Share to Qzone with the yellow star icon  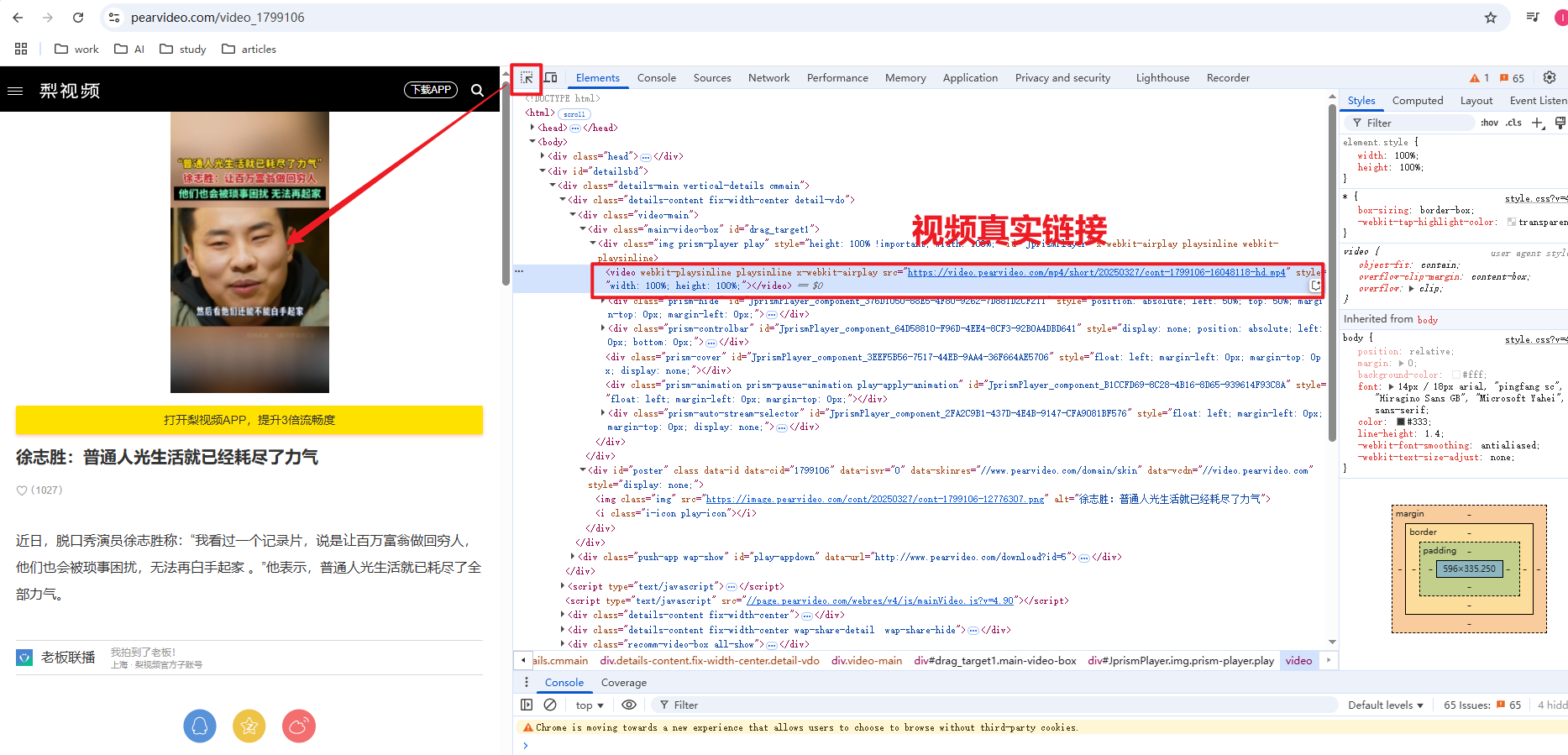[x=249, y=726]
